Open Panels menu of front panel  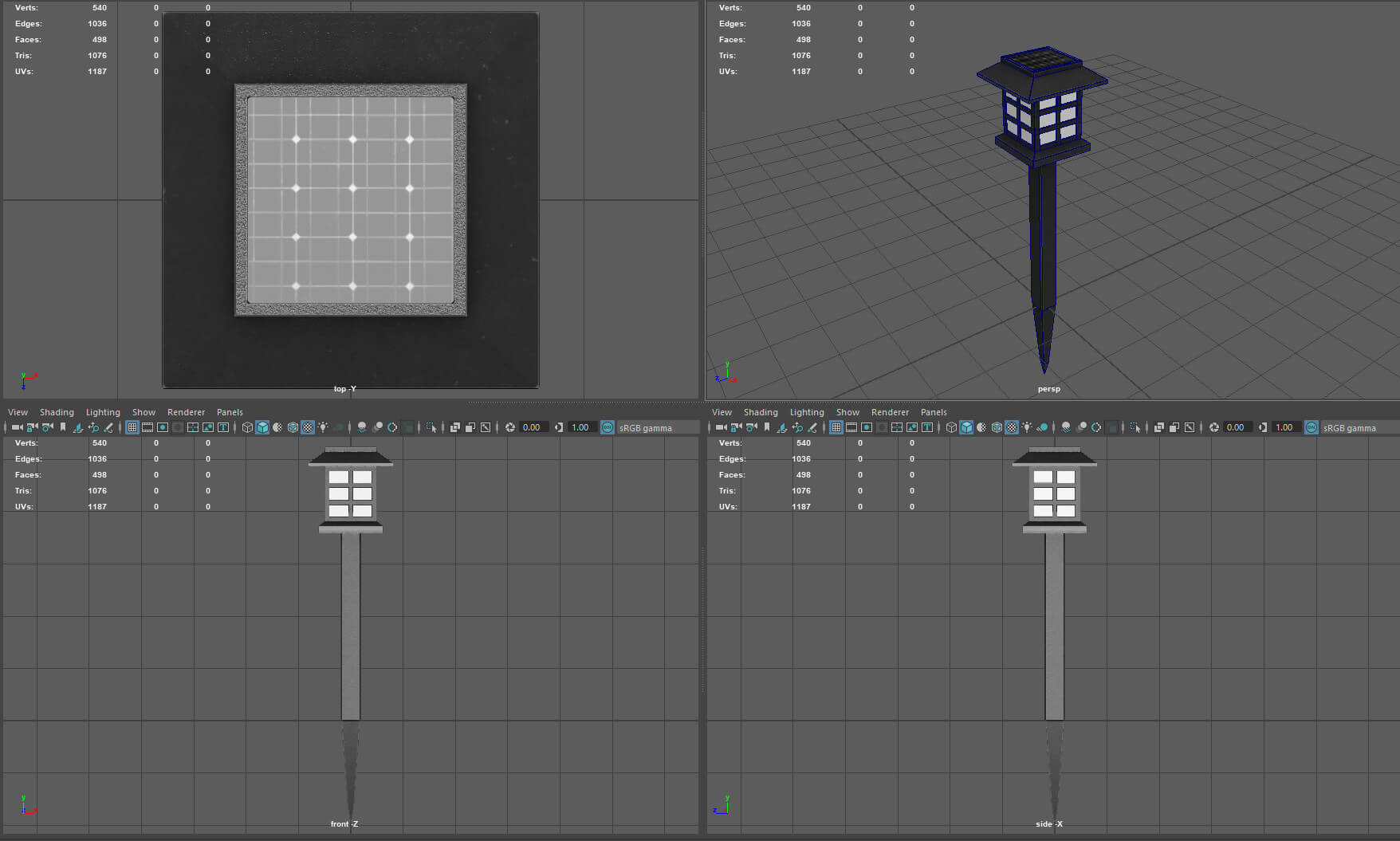point(230,412)
